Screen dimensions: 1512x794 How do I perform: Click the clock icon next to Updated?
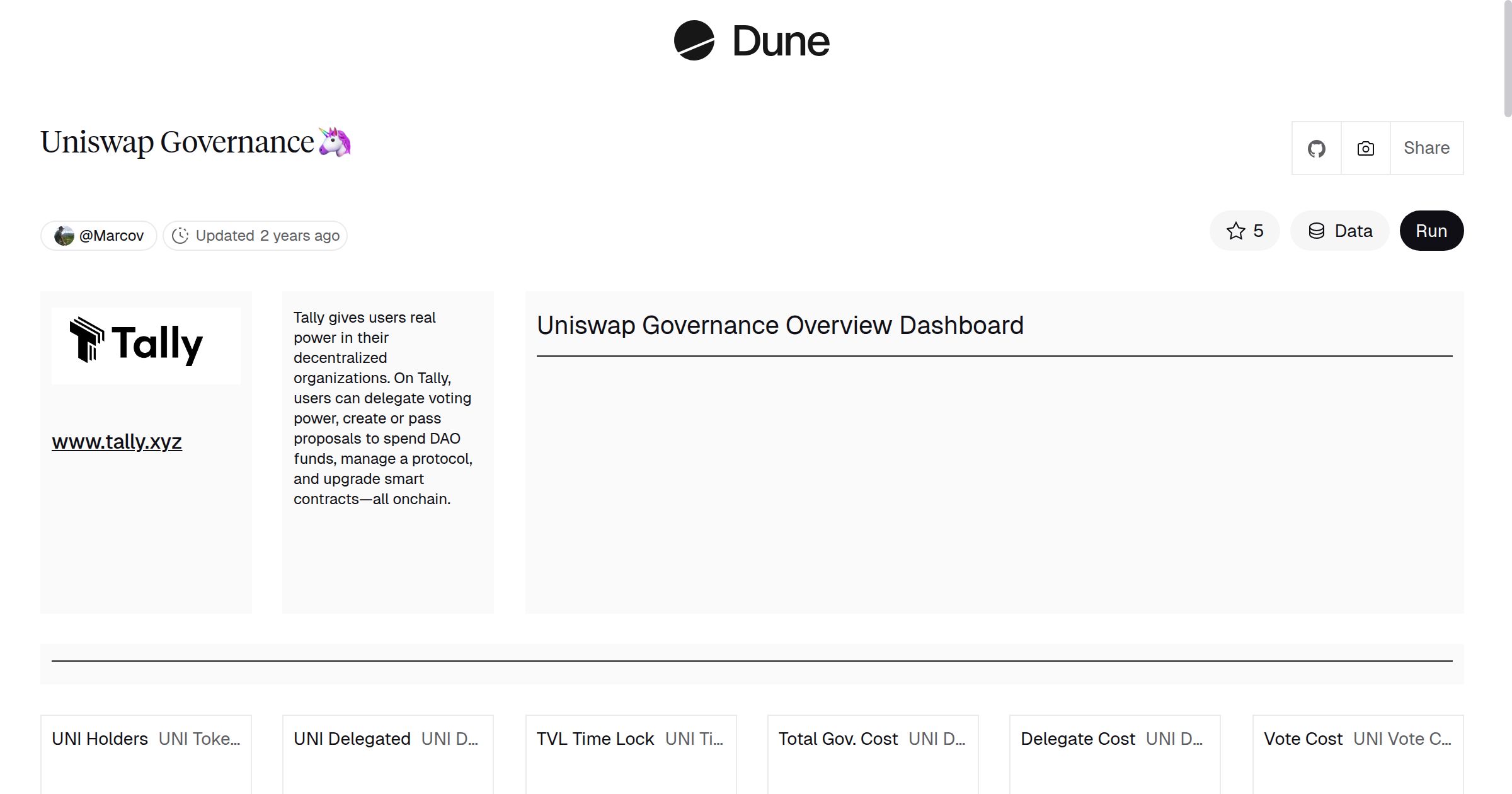(x=181, y=235)
